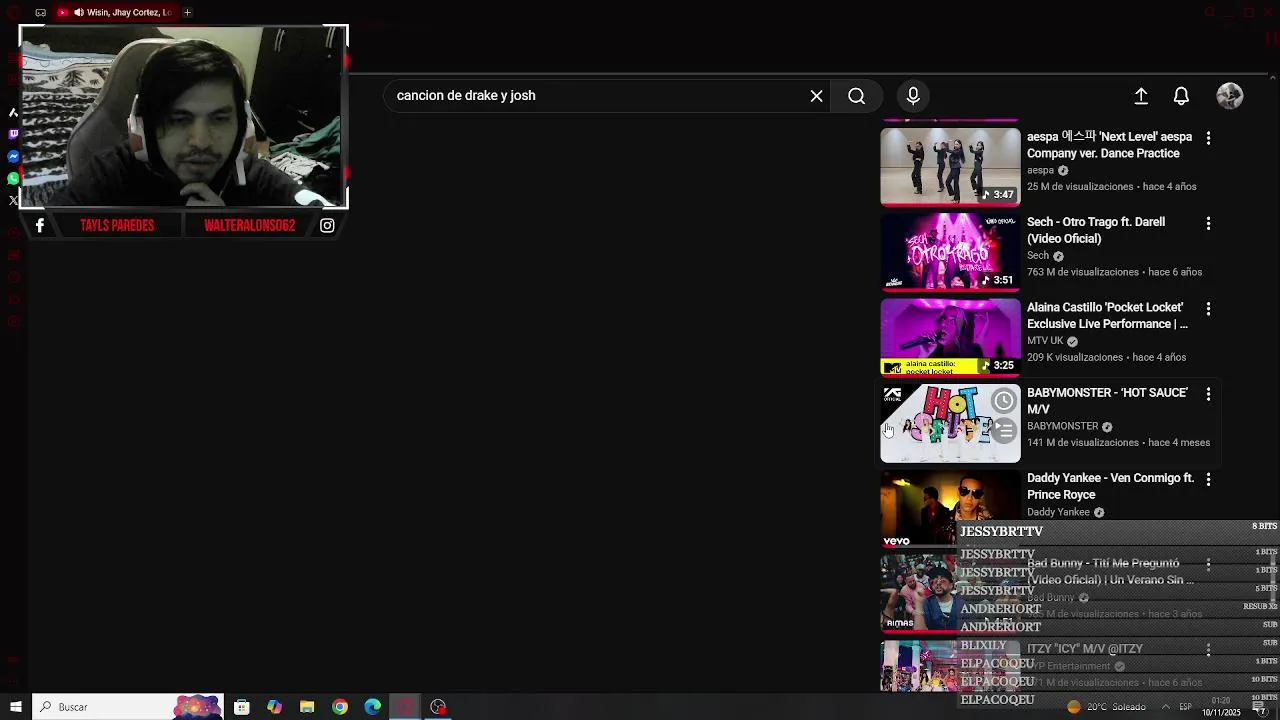The height and width of the screenshot is (720, 1280).
Task: Click the Instagram icon on stream overlay
Action: (x=327, y=226)
